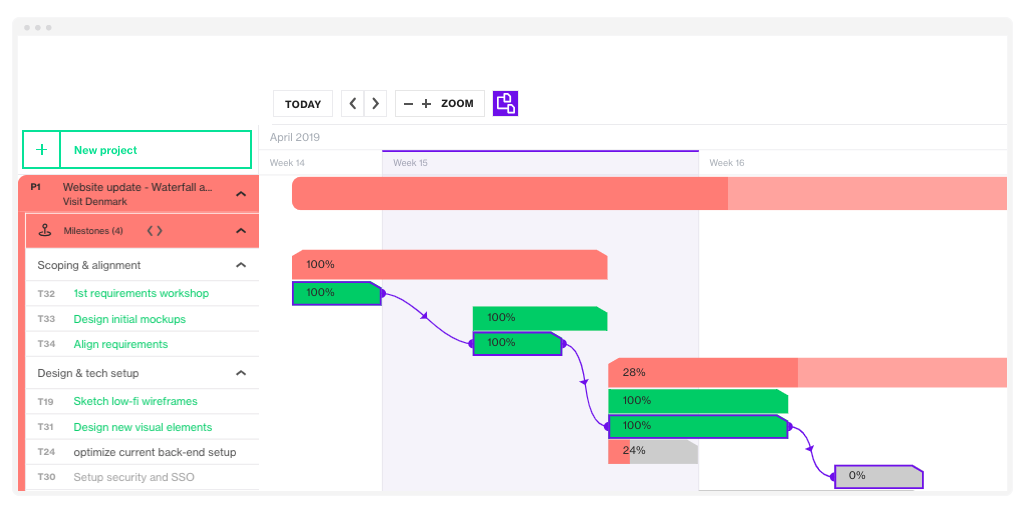
Task: Click the T32 100% green Gantt bar
Action: click(x=337, y=293)
